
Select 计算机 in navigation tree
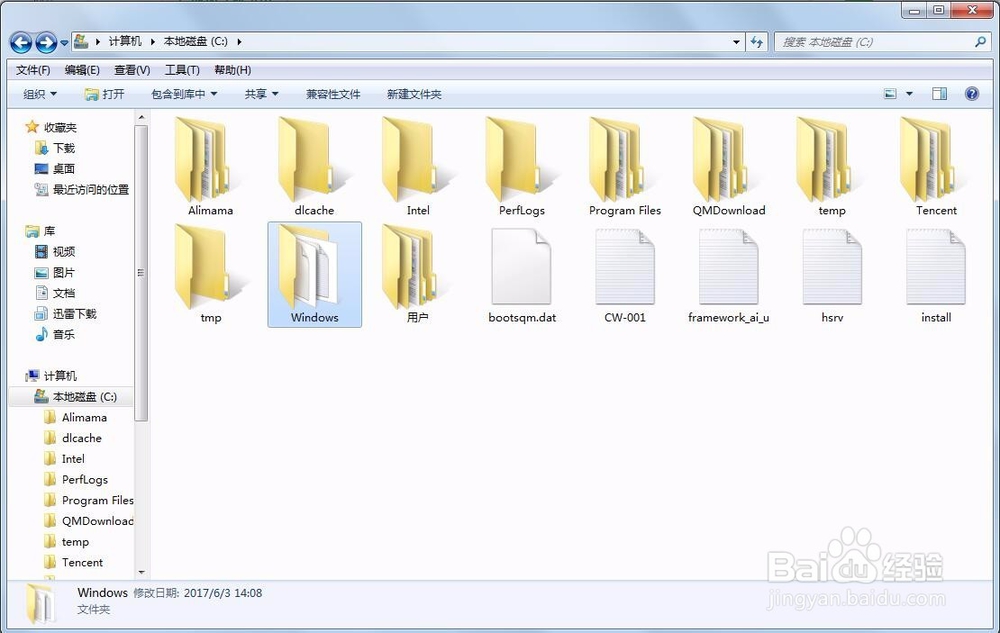(x=60, y=376)
